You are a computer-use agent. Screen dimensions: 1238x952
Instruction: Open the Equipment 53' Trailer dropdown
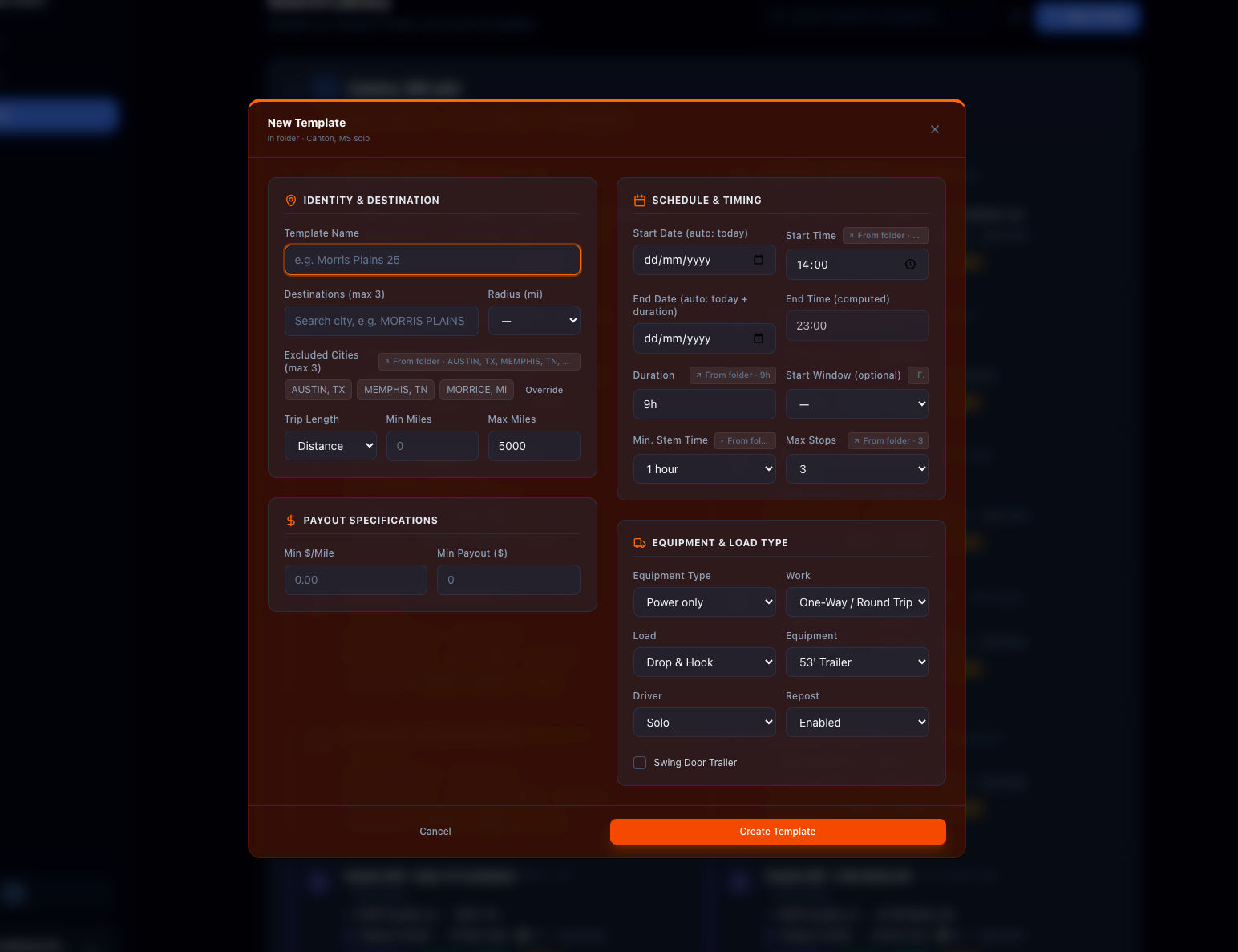(x=857, y=662)
